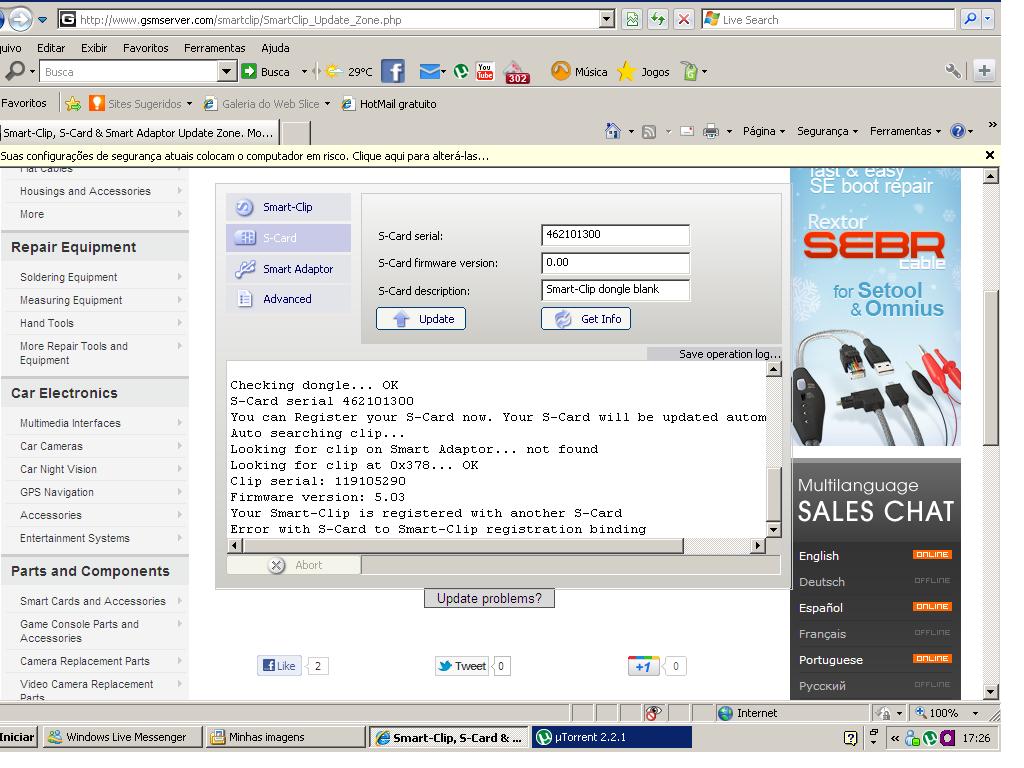The width and height of the screenshot is (1024, 768).
Task: Open a new browser tab
Action: 295,133
